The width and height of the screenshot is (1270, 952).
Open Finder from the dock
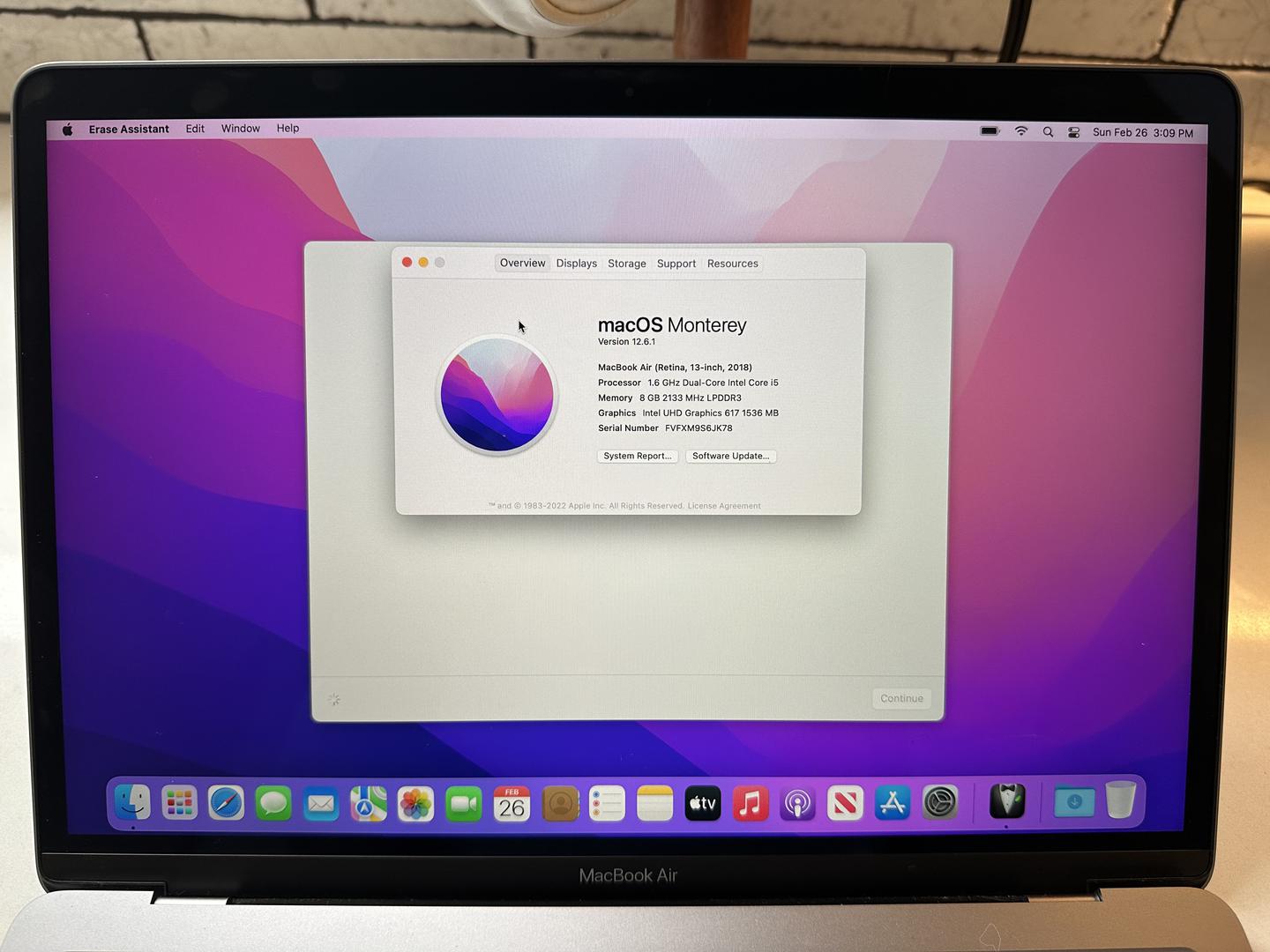[133, 803]
